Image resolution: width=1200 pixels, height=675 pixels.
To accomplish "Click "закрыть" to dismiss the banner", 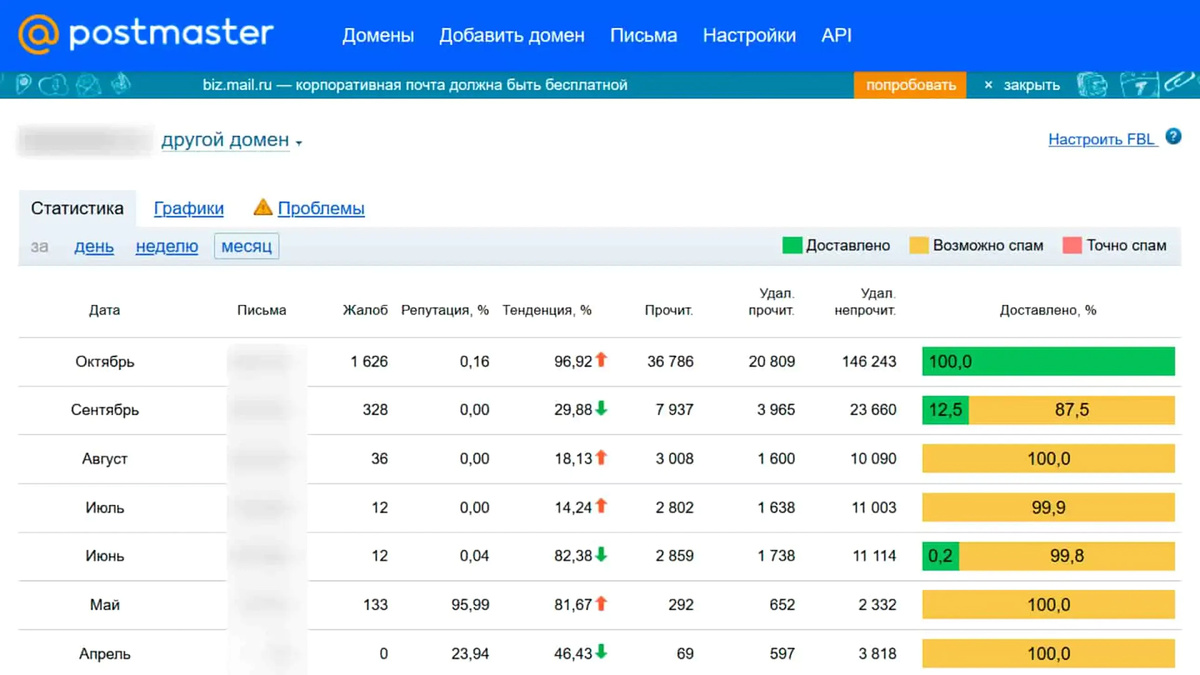I will 1030,85.
